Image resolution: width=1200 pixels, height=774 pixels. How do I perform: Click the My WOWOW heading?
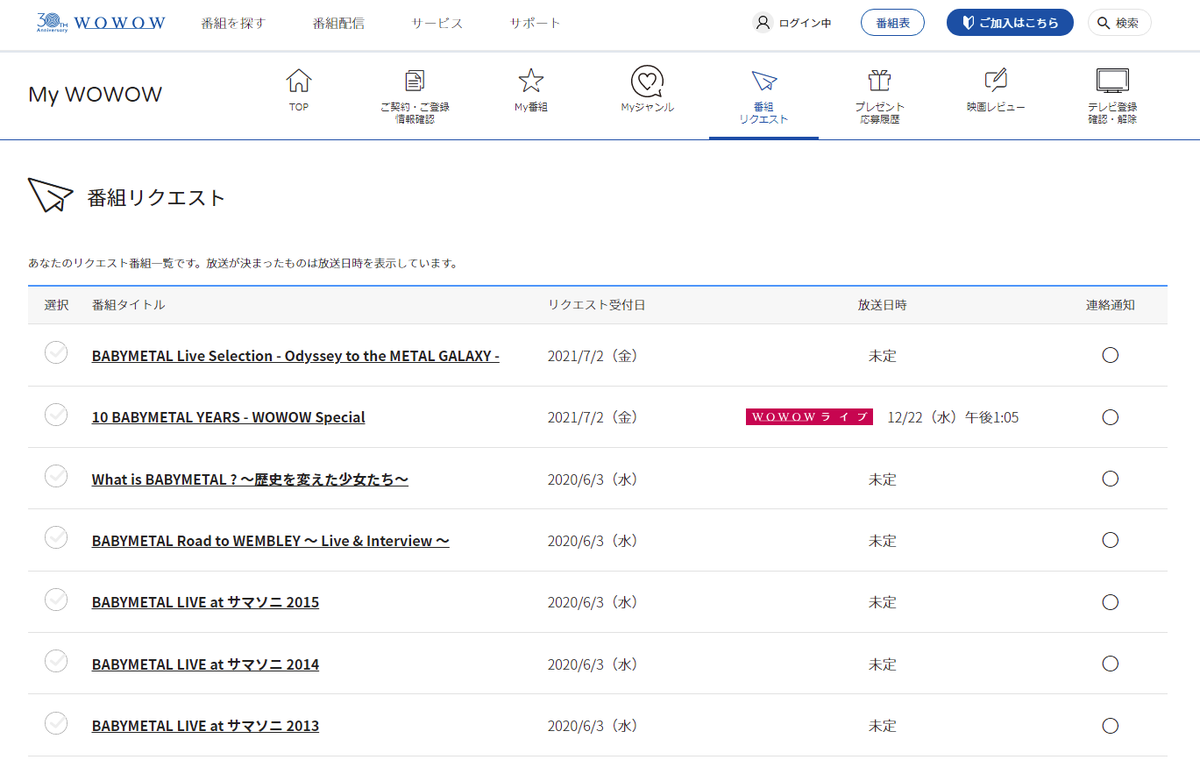point(95,95)
